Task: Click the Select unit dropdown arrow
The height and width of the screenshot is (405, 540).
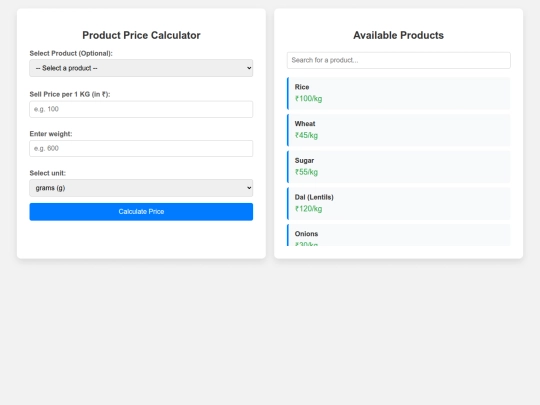Action: 249,188
